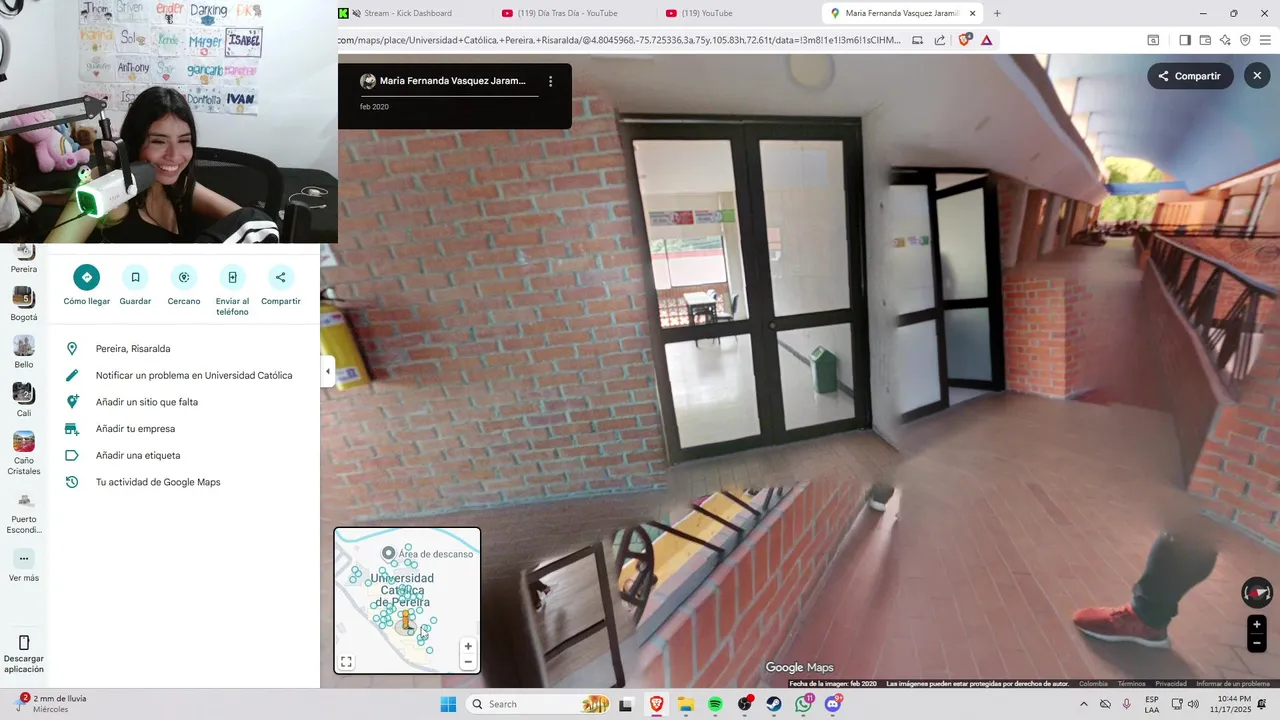The height and width of the screenshot is (720, 1280).
Task: Click the round Compartir icon in the side panel
Action: point(280,277)
